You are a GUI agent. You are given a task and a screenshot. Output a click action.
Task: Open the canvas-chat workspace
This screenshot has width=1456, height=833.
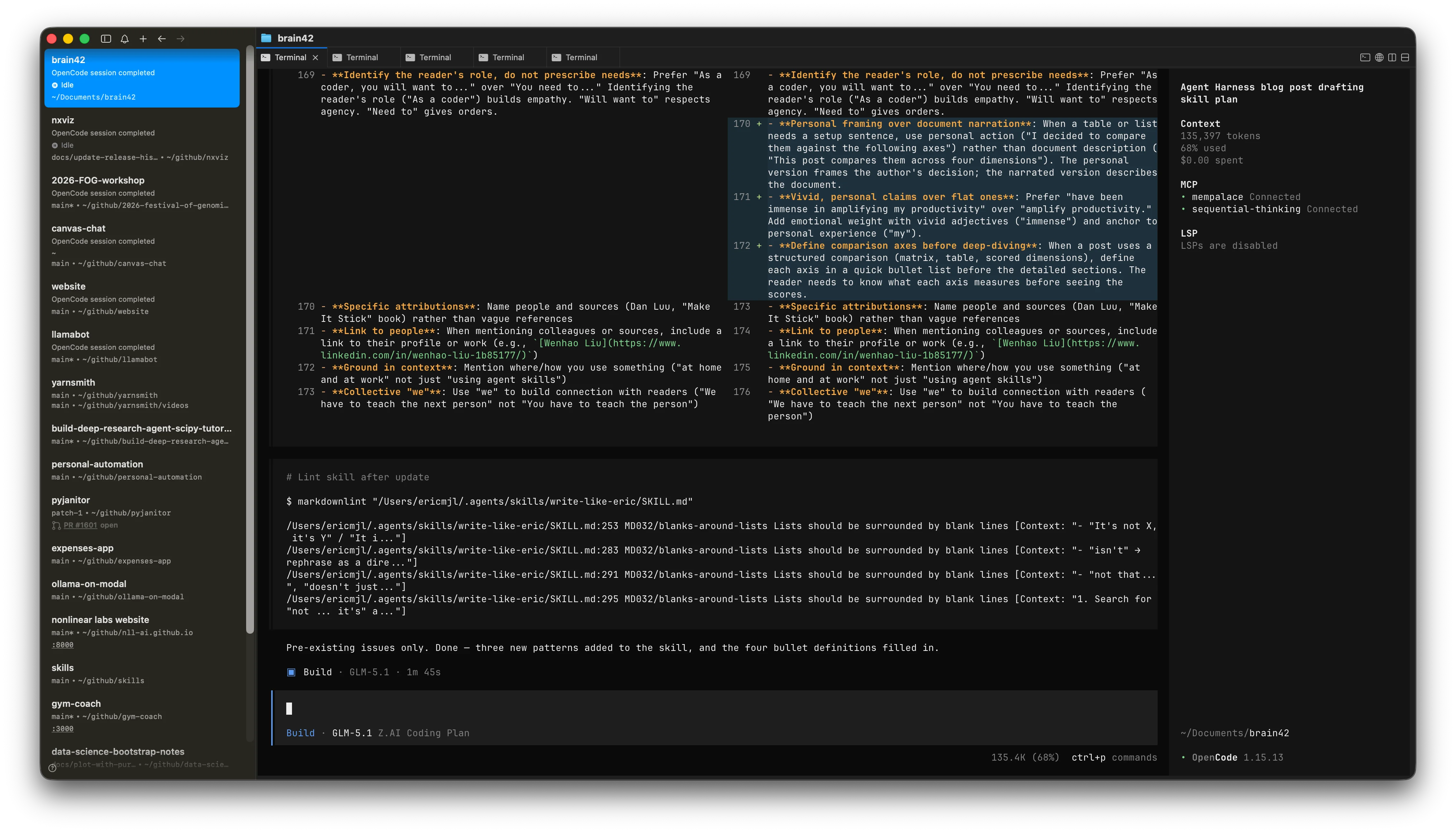pyautogui.click(x=142, y=246)
